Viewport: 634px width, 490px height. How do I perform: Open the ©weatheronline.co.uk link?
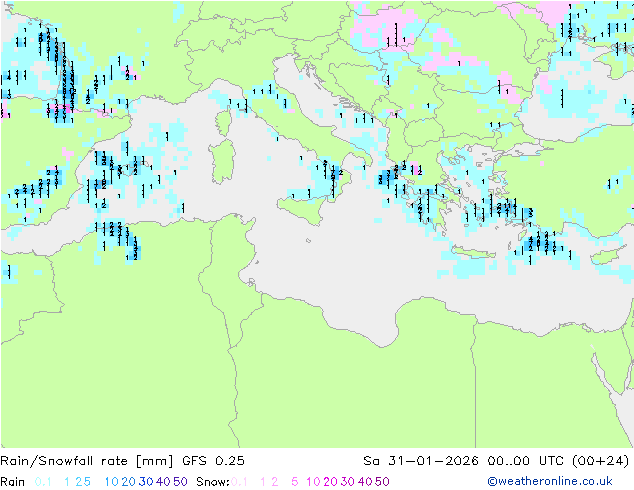(550, 482)
